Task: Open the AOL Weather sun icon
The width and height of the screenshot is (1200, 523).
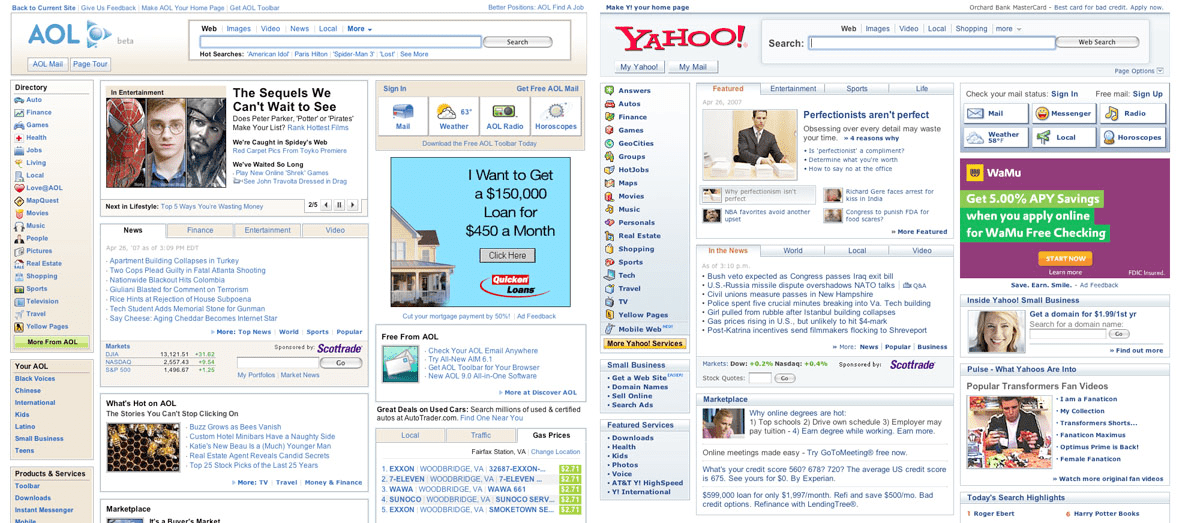Action: (x=447, y=112)
